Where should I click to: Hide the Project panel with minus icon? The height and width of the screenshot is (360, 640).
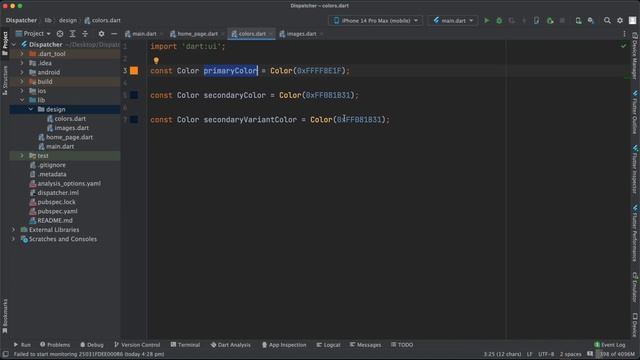coord(114,34)
